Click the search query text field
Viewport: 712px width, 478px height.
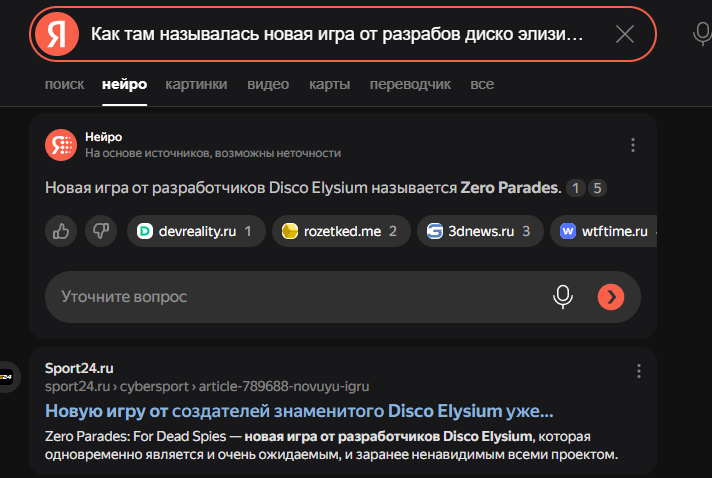coord(337,34)
